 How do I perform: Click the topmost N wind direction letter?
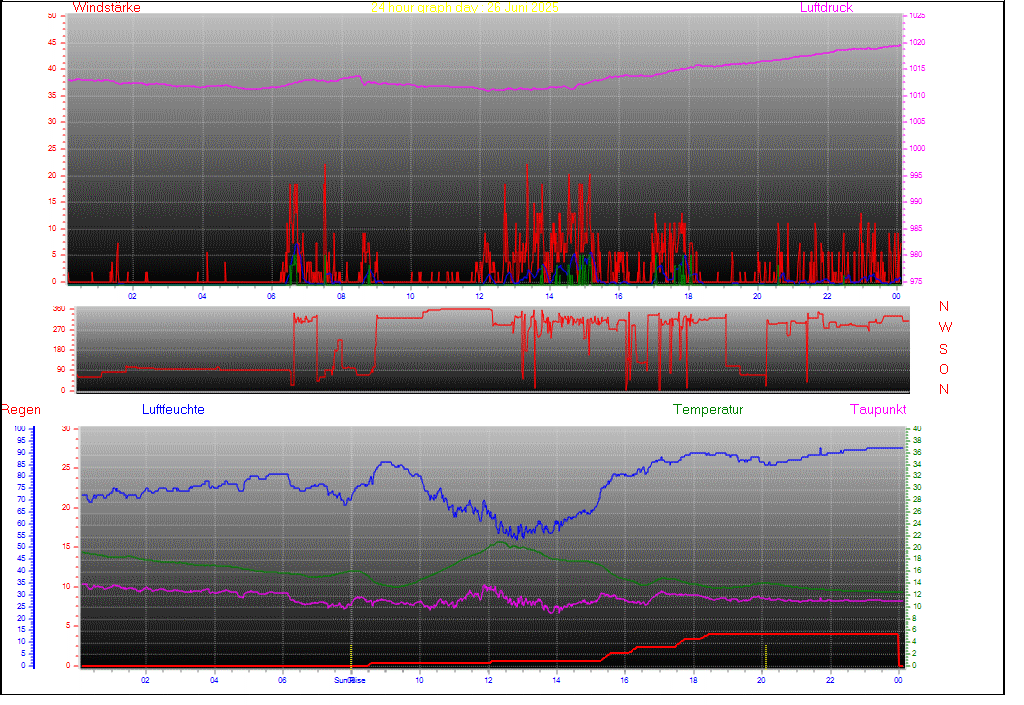click(944, 307)
